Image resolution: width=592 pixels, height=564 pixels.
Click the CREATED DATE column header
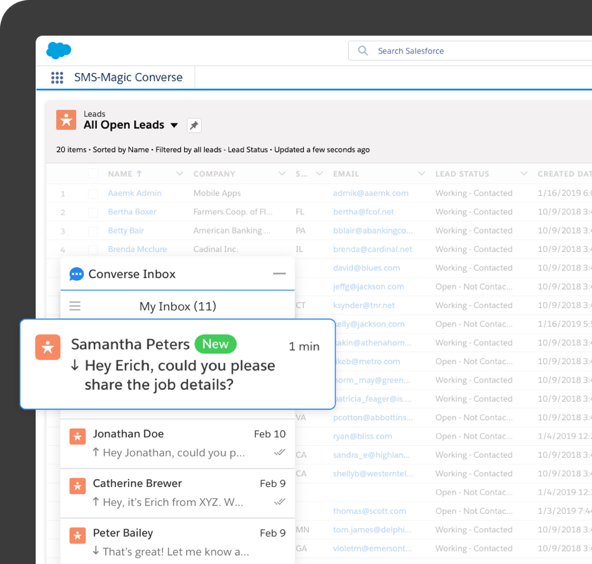[x=565, y=174]
